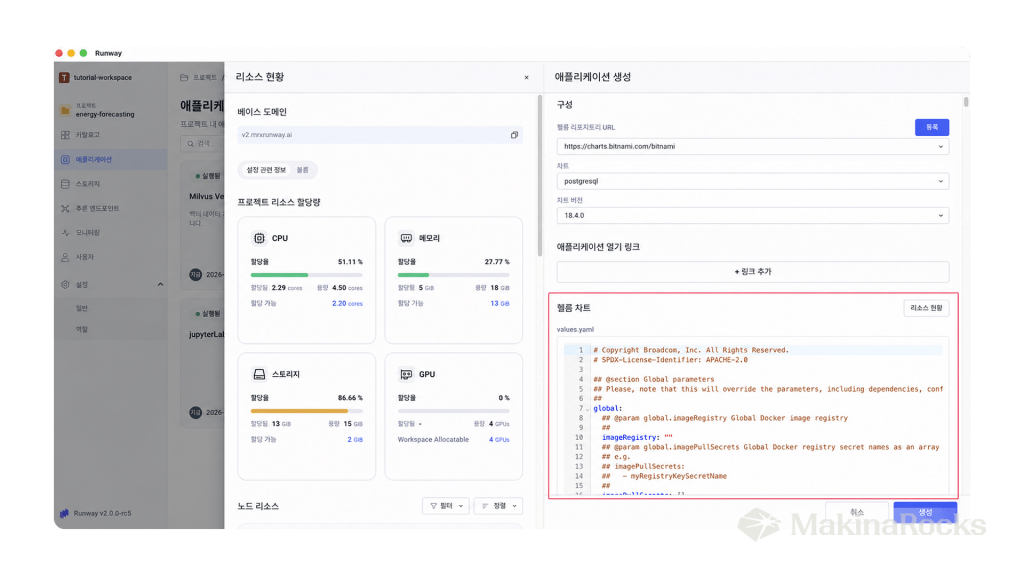Close the 리소스 현황 panel
The image size is (1024, 576).
526,78
